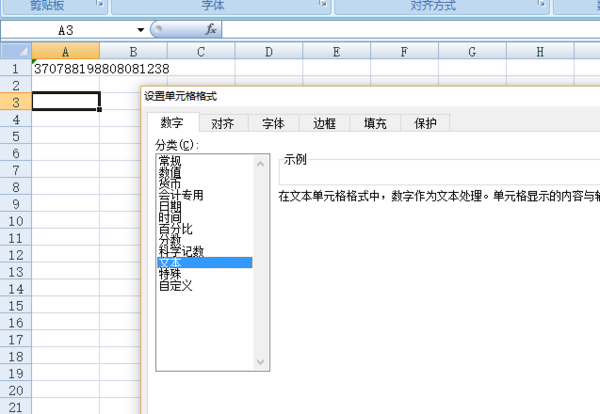Choose 日期 in the category list
The image size is (600, 414).
tap(205, 206)
